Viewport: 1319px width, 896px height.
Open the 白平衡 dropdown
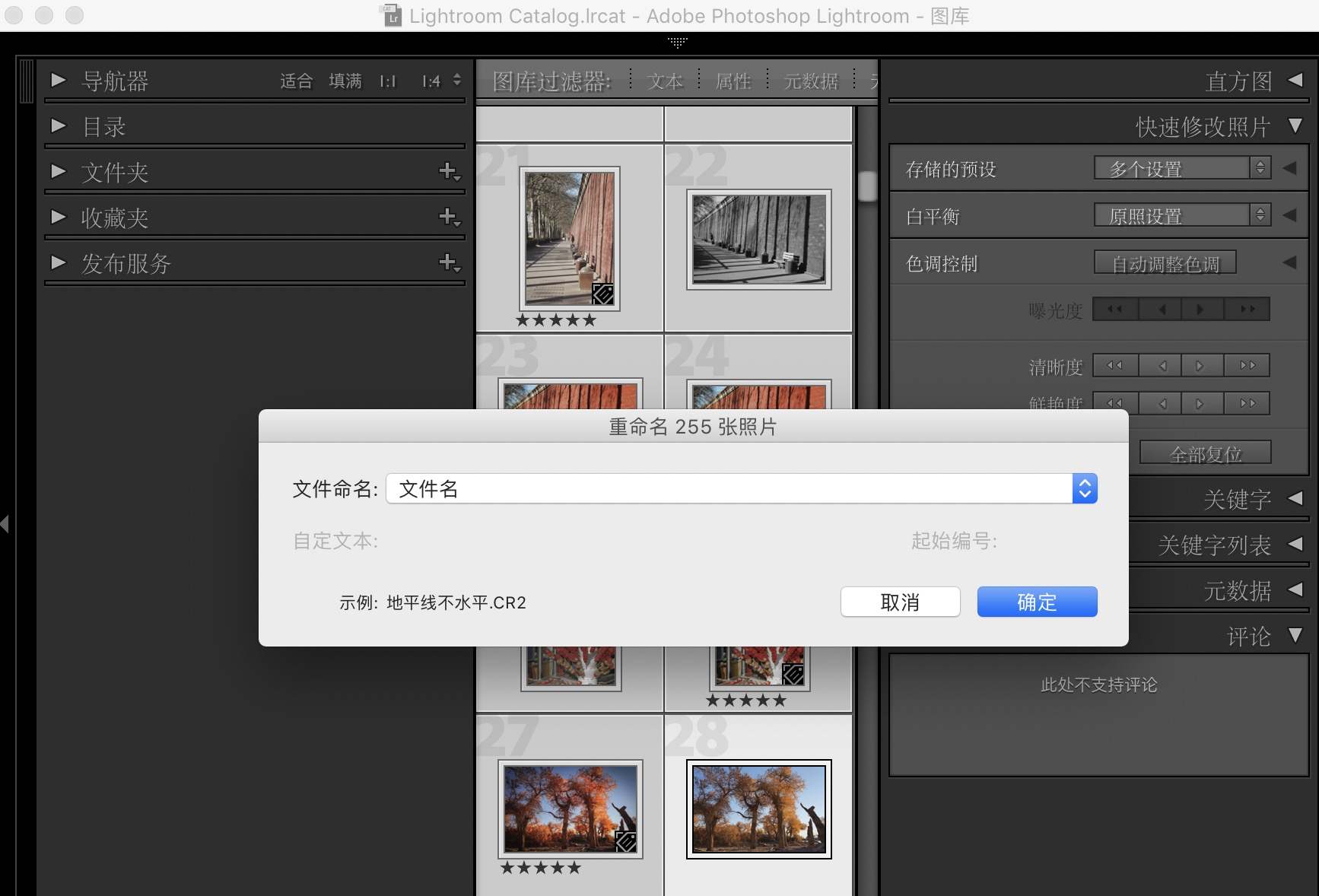tap(1182, 215)
